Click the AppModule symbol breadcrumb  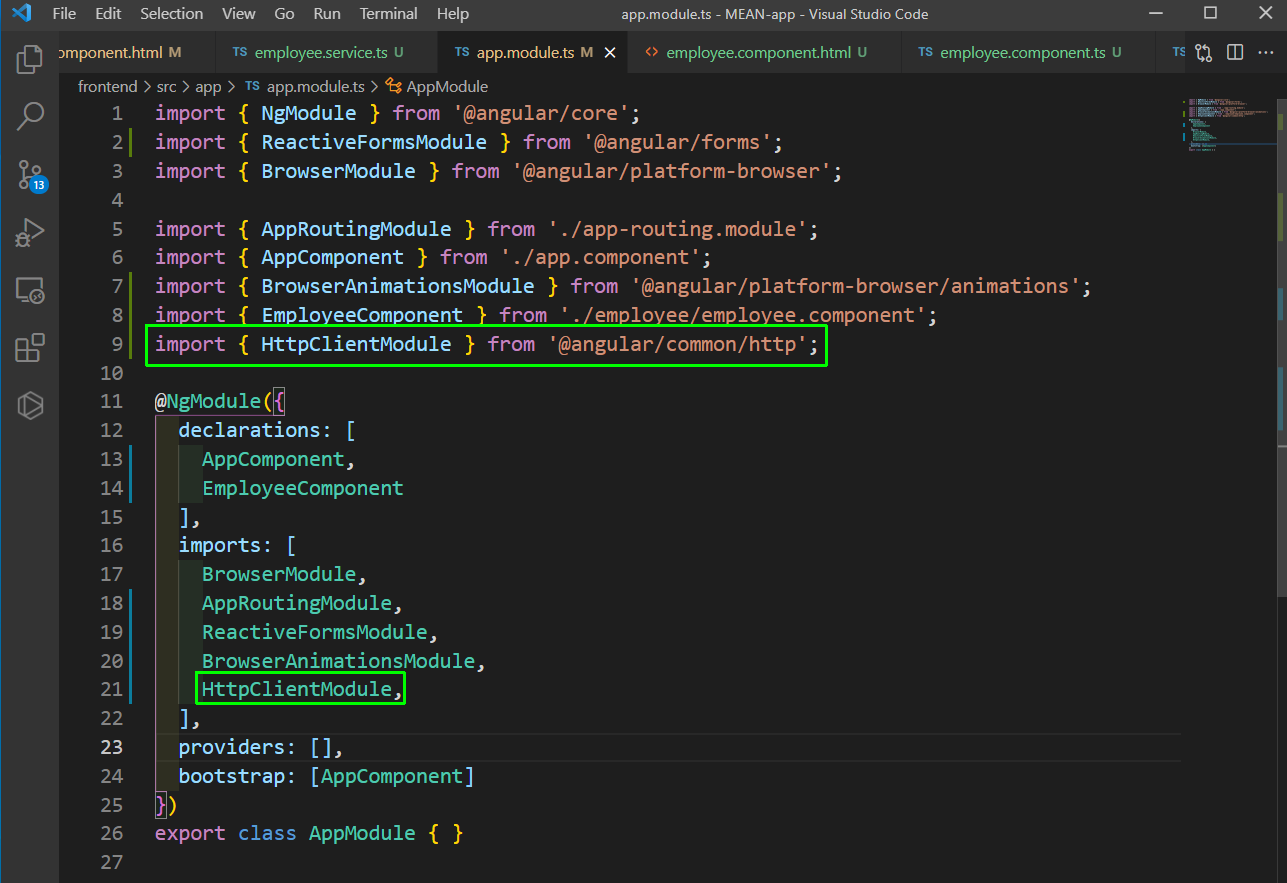point(437,87)
